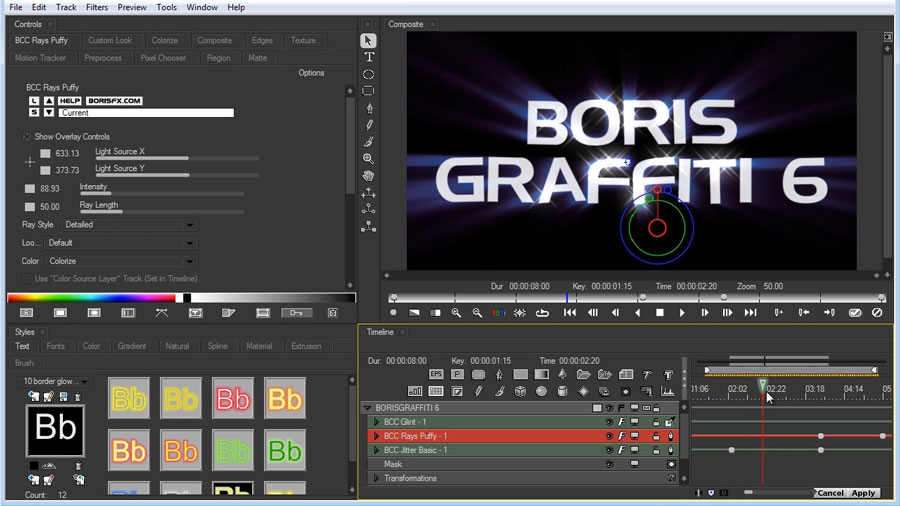900x506 pixels.
Task: Click the green timeline playhead marker
Action: coord(762,384)
